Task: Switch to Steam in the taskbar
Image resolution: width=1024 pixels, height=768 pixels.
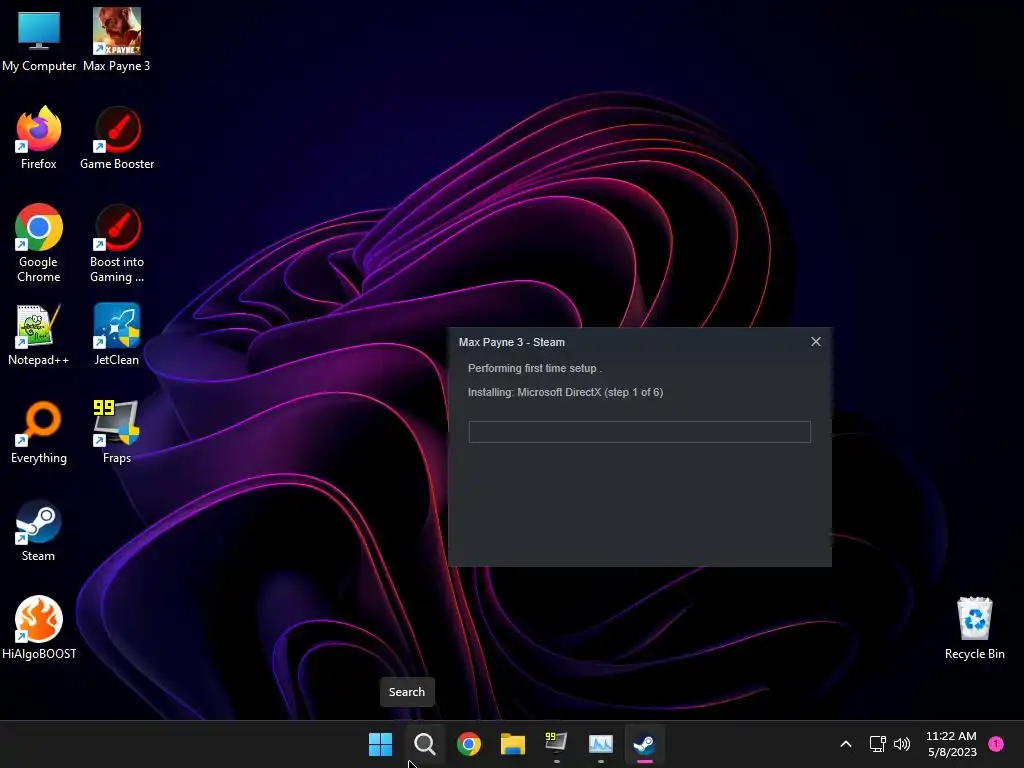Action: (645, 744)
